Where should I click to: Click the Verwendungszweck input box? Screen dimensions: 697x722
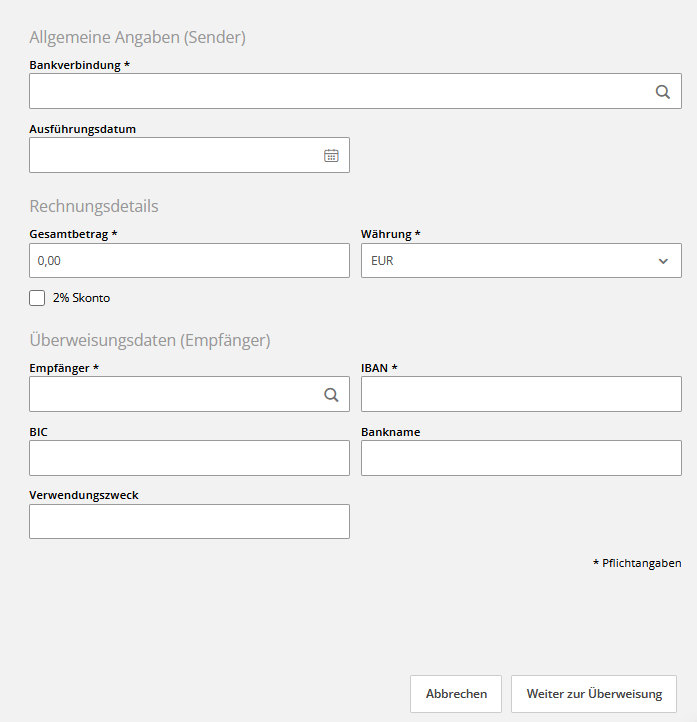189,522
